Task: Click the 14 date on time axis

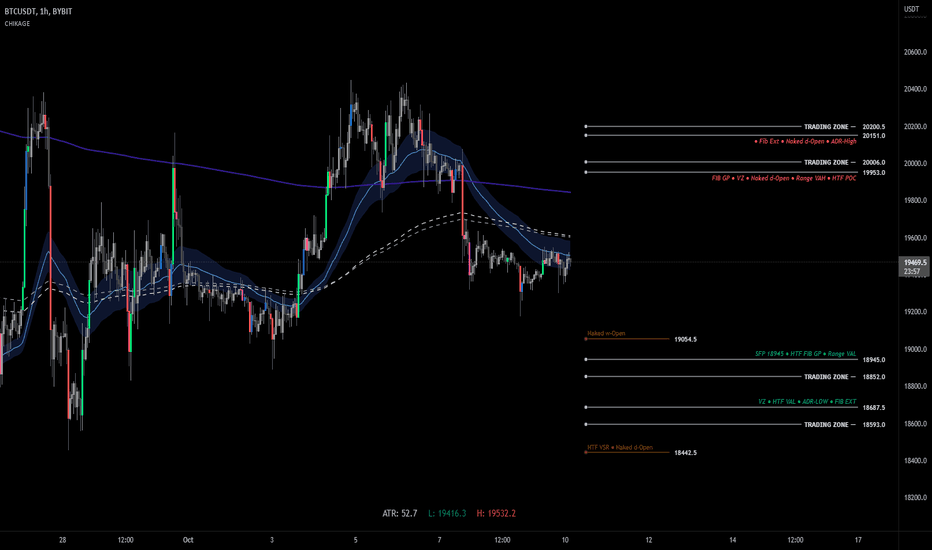Action: tap(733, 540)
